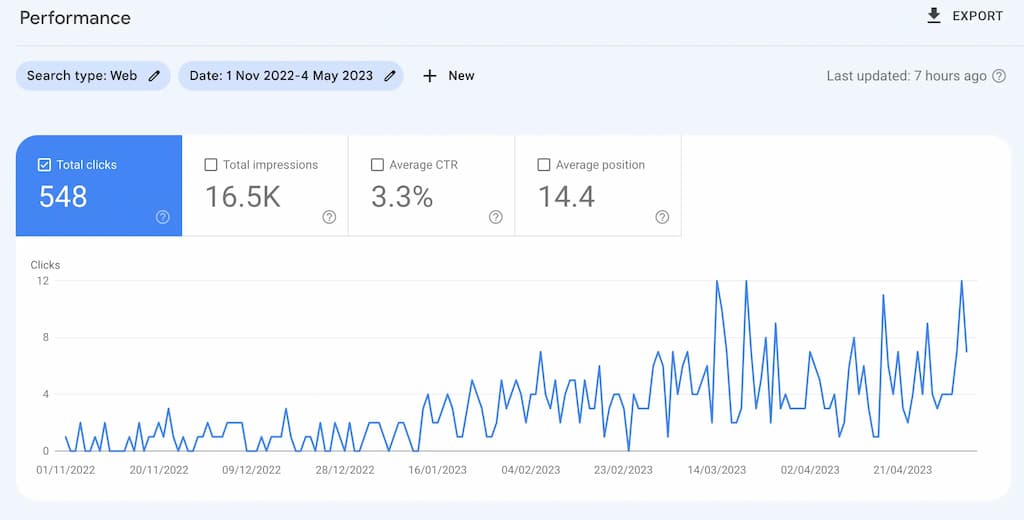This screenshot has width=1024, height=520.
Task: Click the pencil icon on Search type filter
Action: coord(154,76)
